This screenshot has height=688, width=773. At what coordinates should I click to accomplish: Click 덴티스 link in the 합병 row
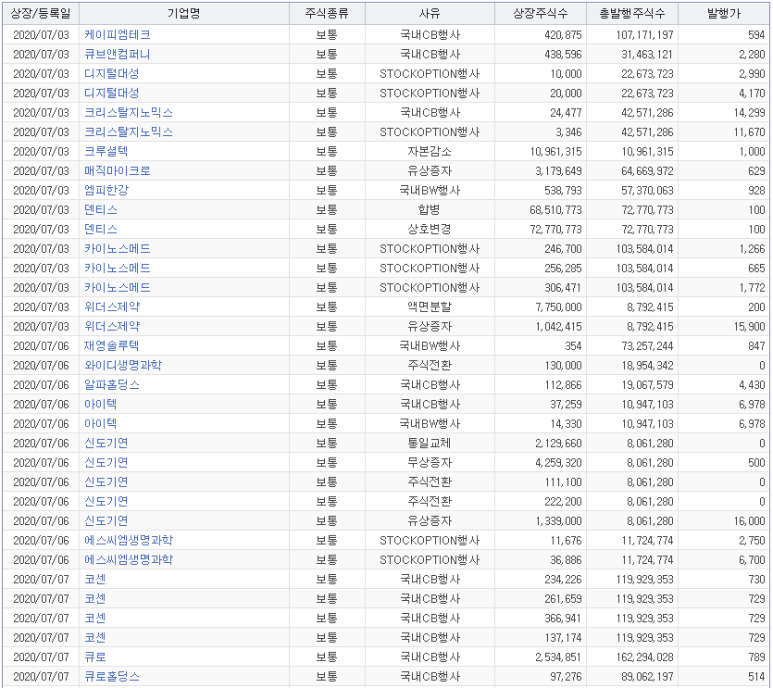pyautogui.click(x=101, y=210)
